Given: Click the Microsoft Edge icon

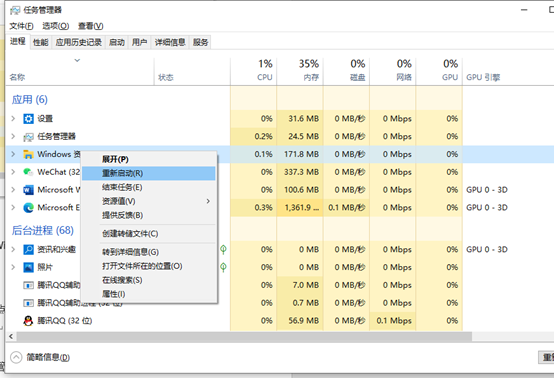Looking at the screenshot, I should click(x=28, y=208).
